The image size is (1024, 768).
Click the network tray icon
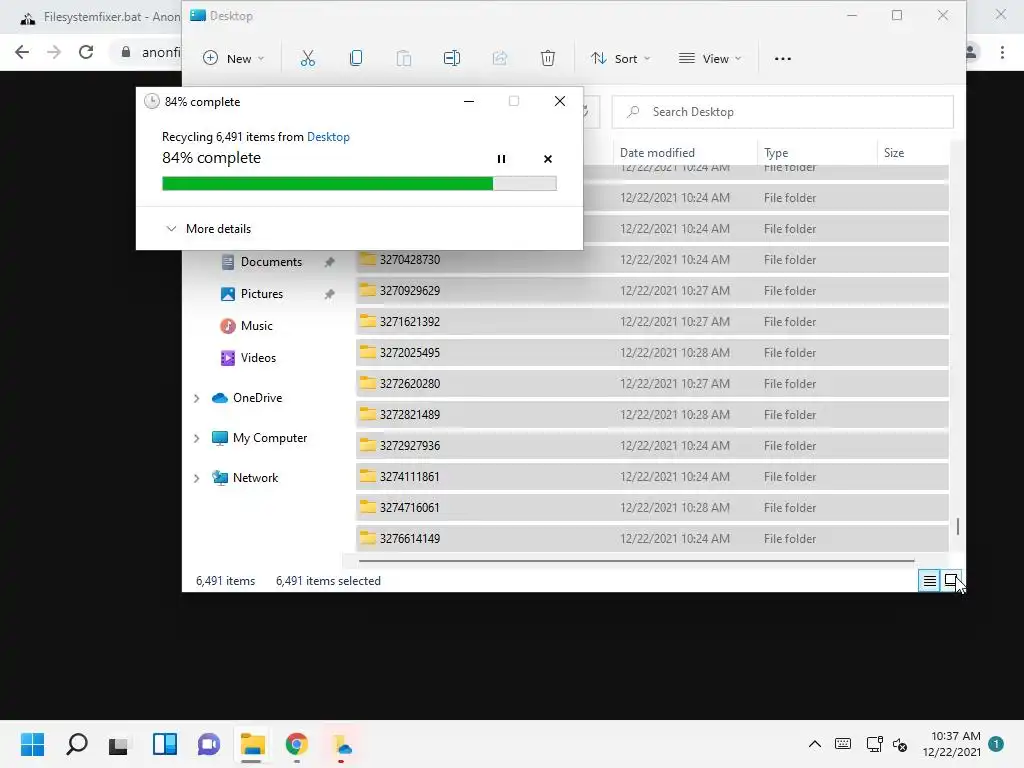[874, 744]
